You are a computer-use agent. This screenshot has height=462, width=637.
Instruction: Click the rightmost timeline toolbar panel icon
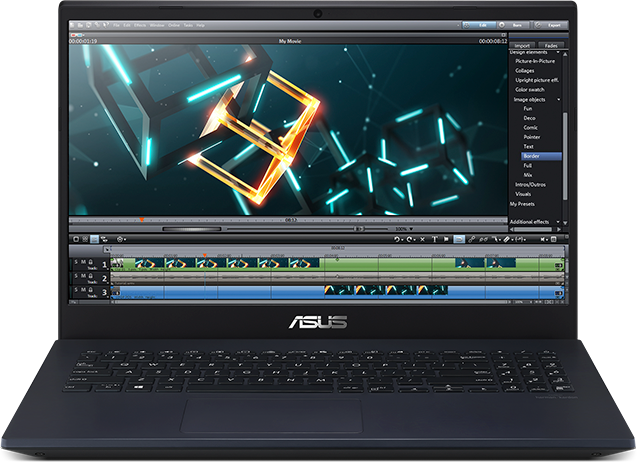pos(553,239)
